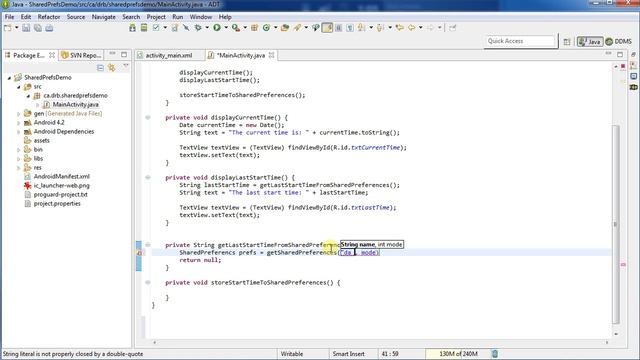Viewport: 640px width, 360px height.
Task: Switch to the DDMS perspective
Action: pyautogui.click(x=618, y=42)
